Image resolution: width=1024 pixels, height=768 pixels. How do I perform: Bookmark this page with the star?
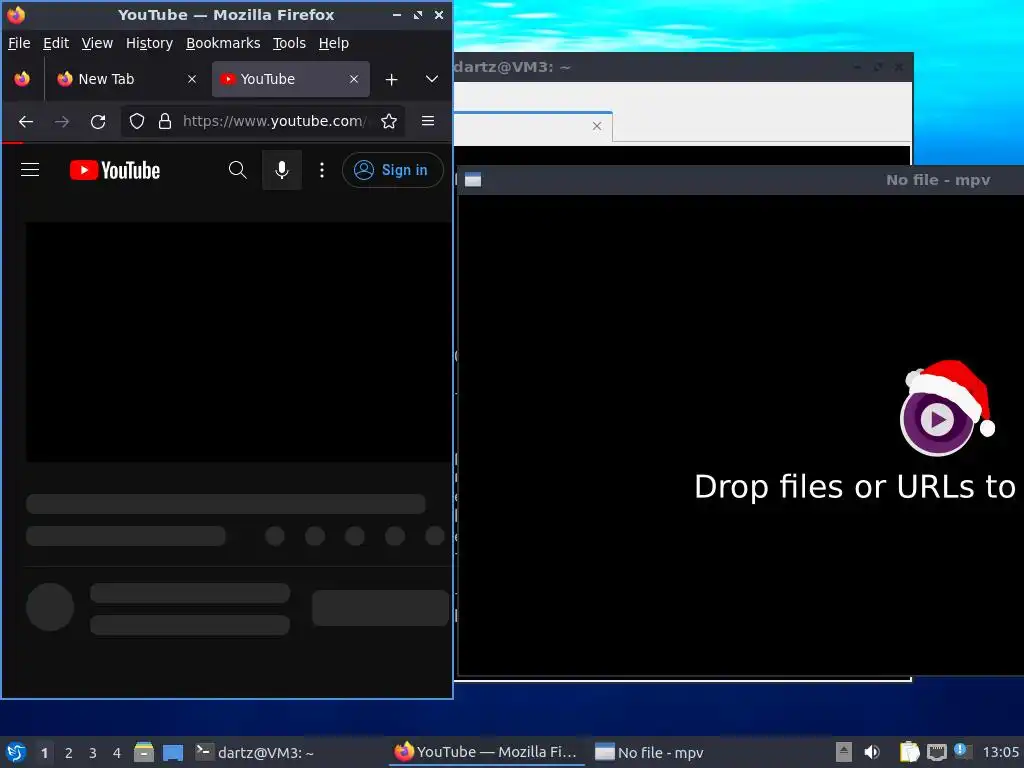pyautogui.click(x=389, y=121)
